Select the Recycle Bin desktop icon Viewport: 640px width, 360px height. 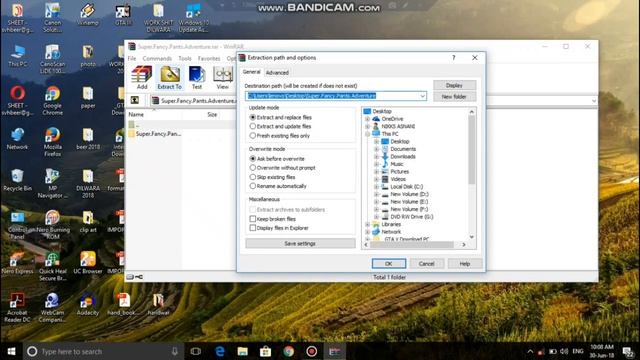pos(17,180)
